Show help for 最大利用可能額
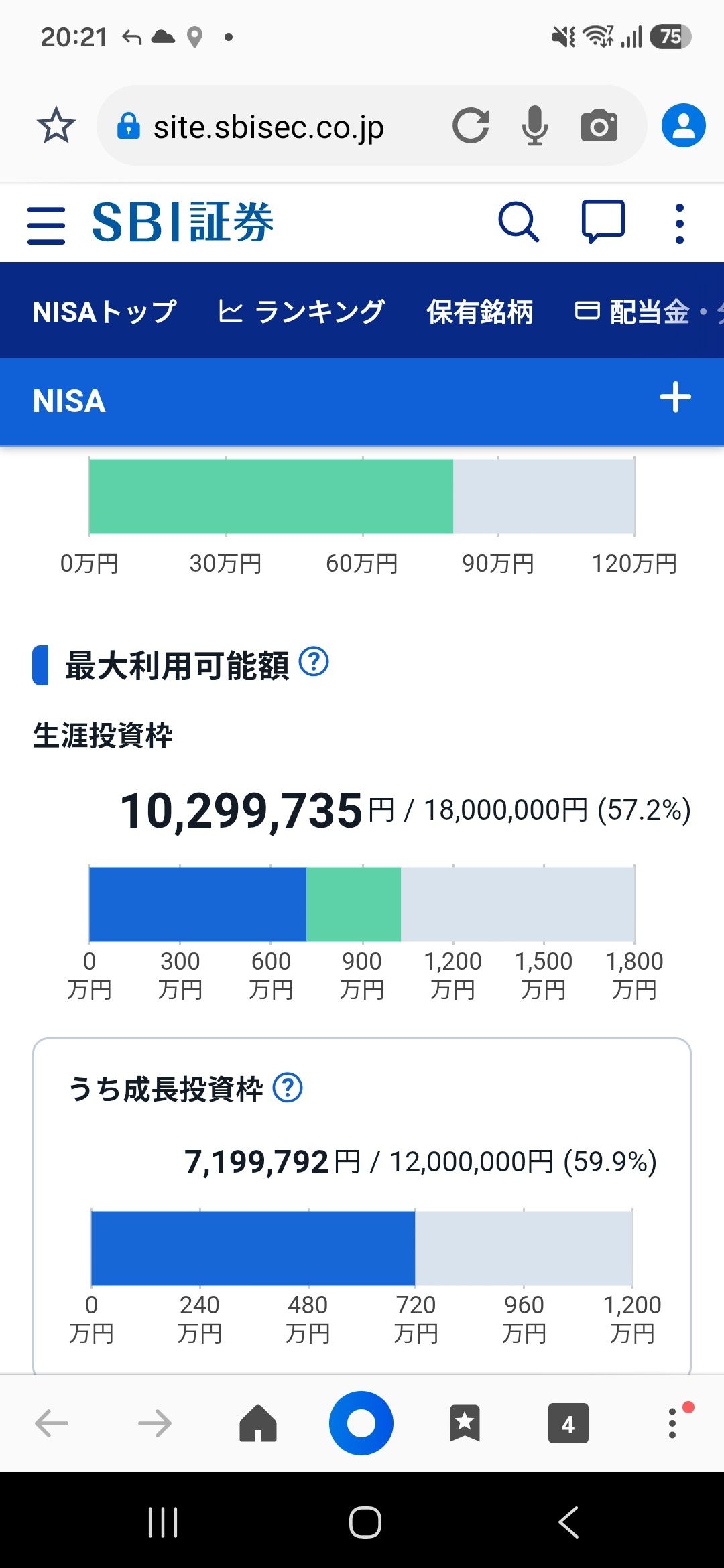The image size is (724, 1568). coord(314,662)
